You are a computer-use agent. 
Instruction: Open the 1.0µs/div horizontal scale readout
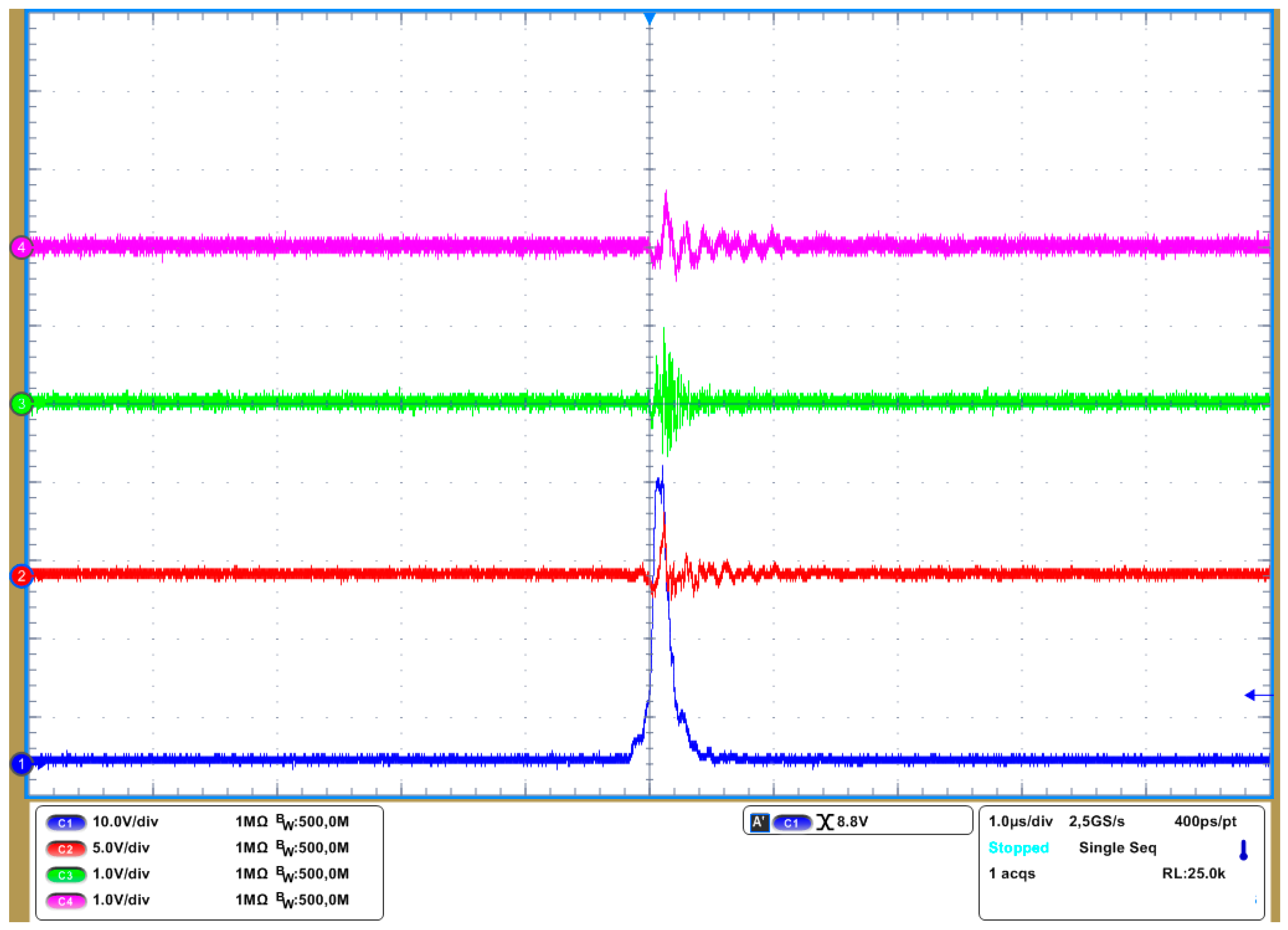coord(1021,821)
